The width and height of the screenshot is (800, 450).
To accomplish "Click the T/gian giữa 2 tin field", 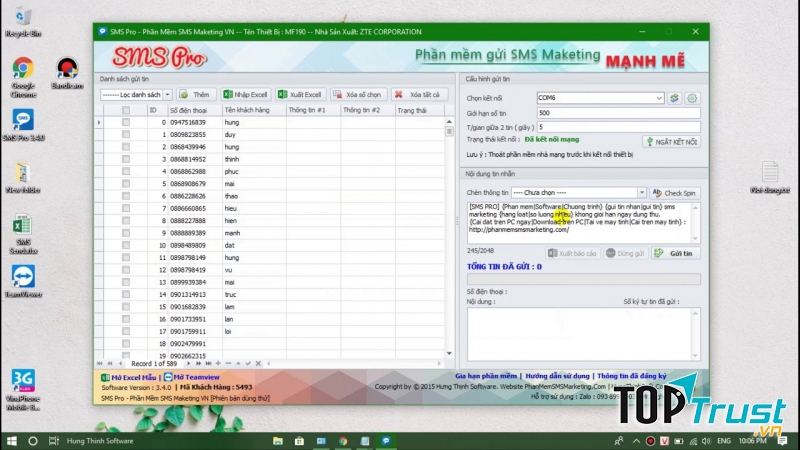I will (x=618, y=127).
